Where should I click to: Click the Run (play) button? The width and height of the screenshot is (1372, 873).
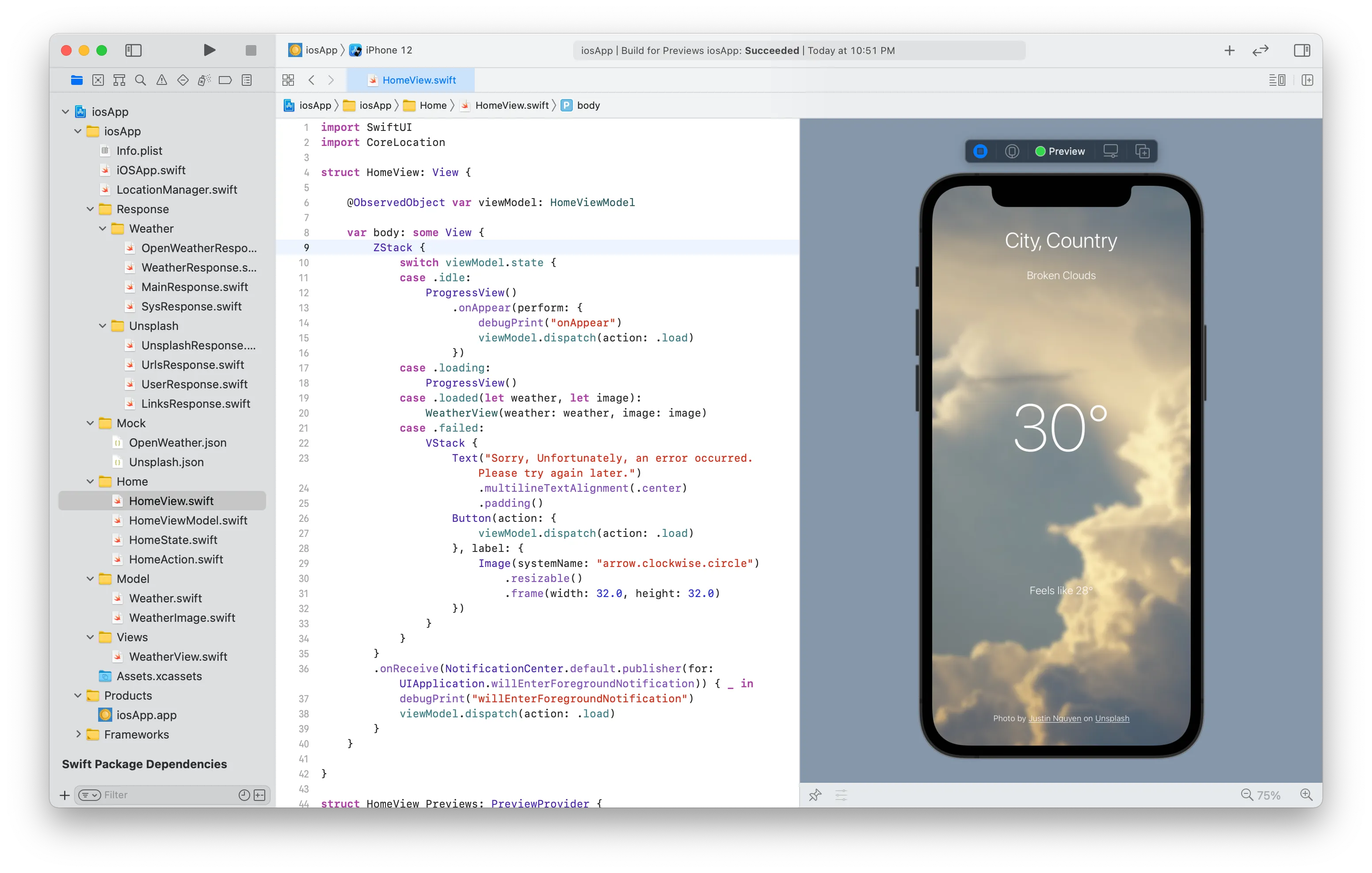tap(209, 50)
